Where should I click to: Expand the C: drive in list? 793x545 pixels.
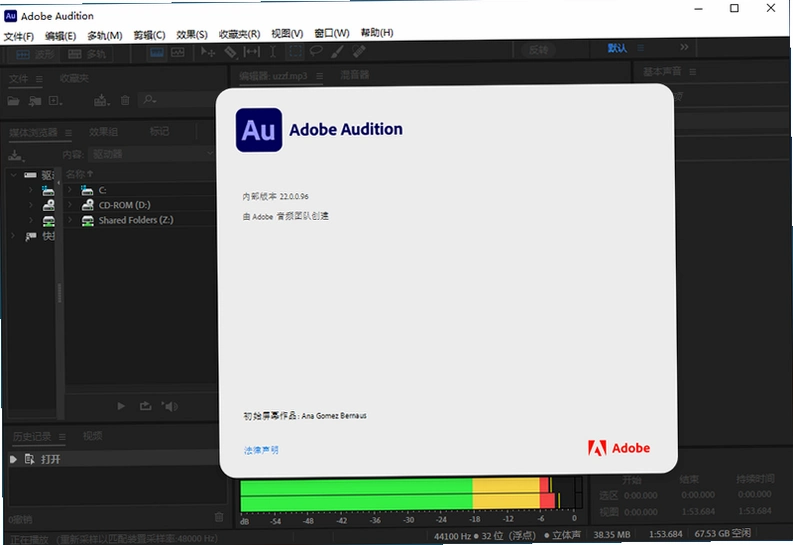click(x=70, y=190)
